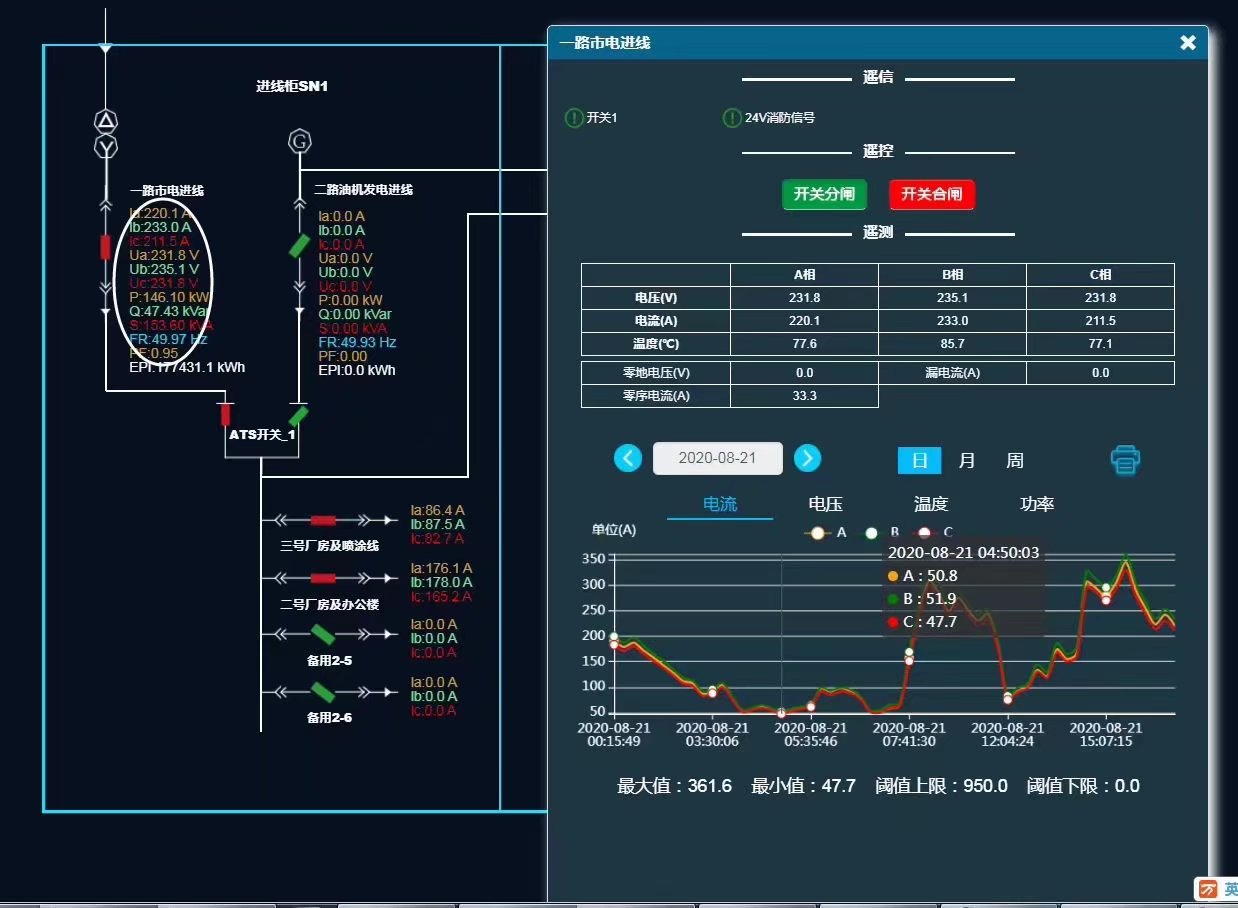Click the green breaker on 二路油机发电进线
Image resolution: width=1238 pixels, height=908 pixels.
[299, 246]
